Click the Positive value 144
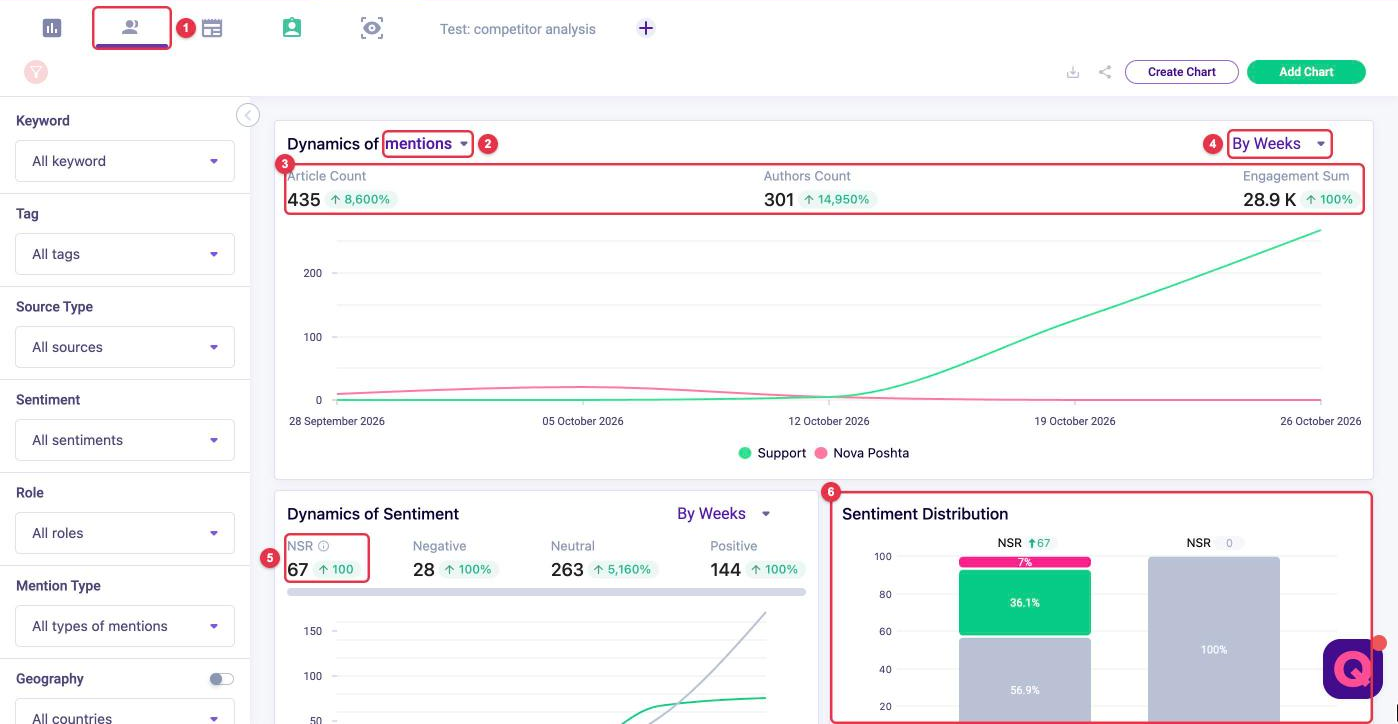The image size is (1398, 724). point(725,570)
